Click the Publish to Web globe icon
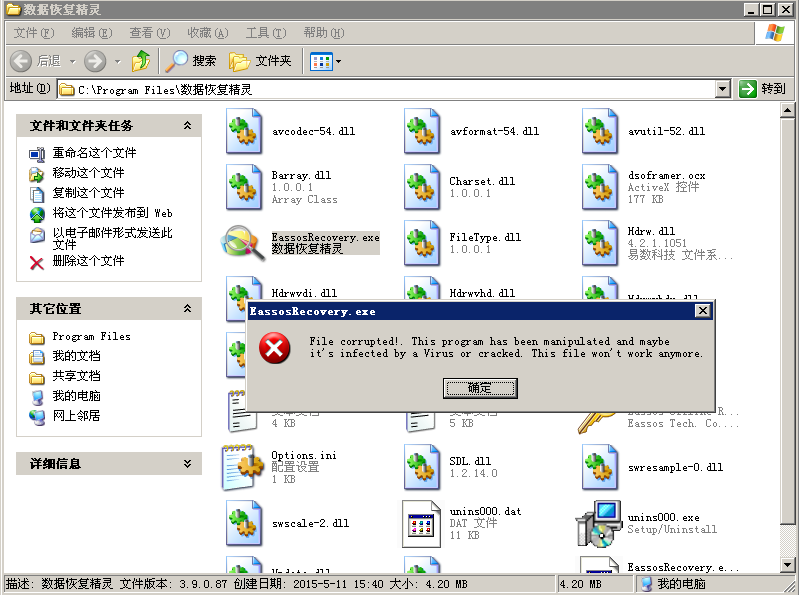The height and width of the screenshot is (595, 799). pyautogui.click(x=37, y=214)
